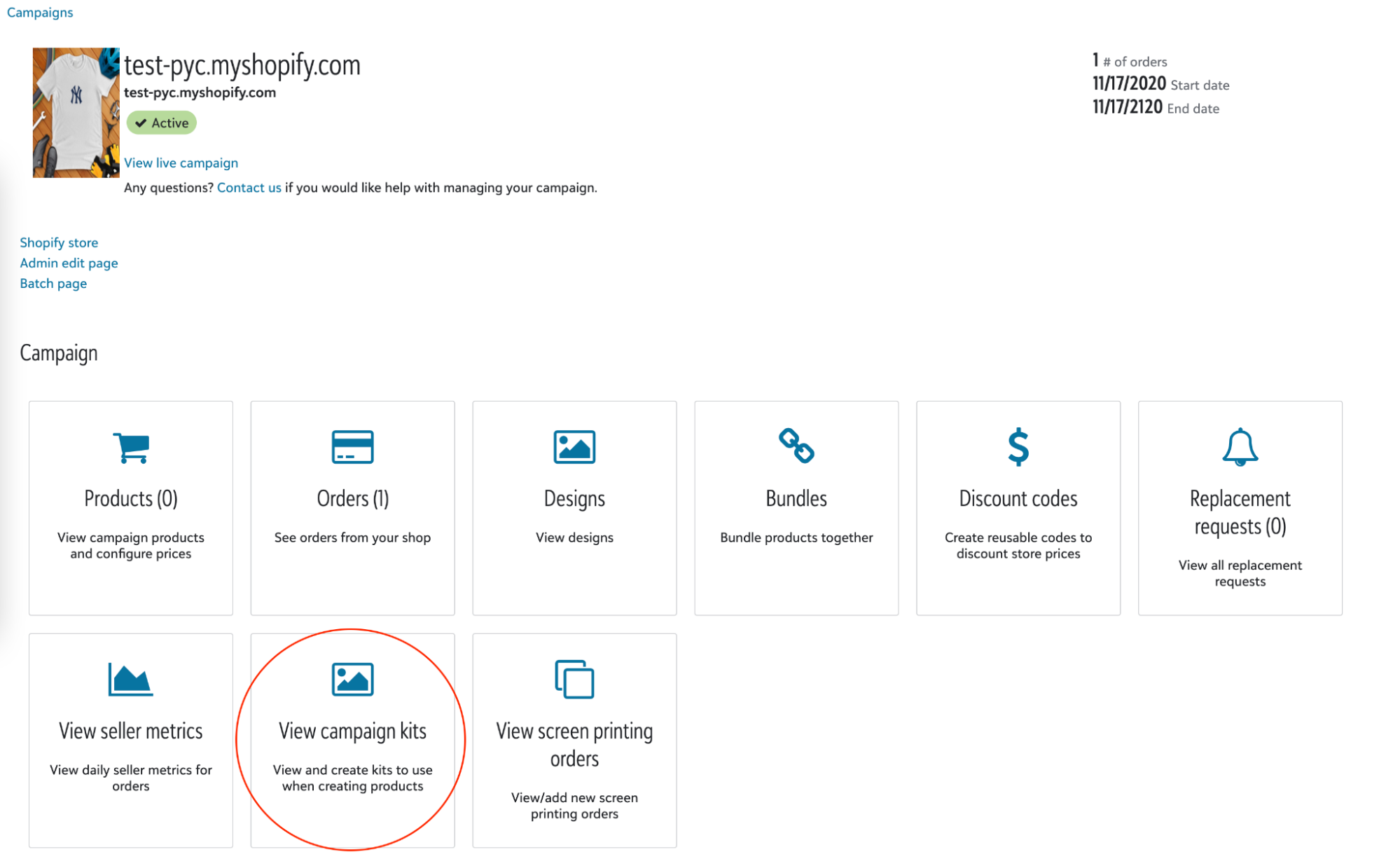
Task: Click the Replacement requests bell icon
Action: coord(1240,447)
